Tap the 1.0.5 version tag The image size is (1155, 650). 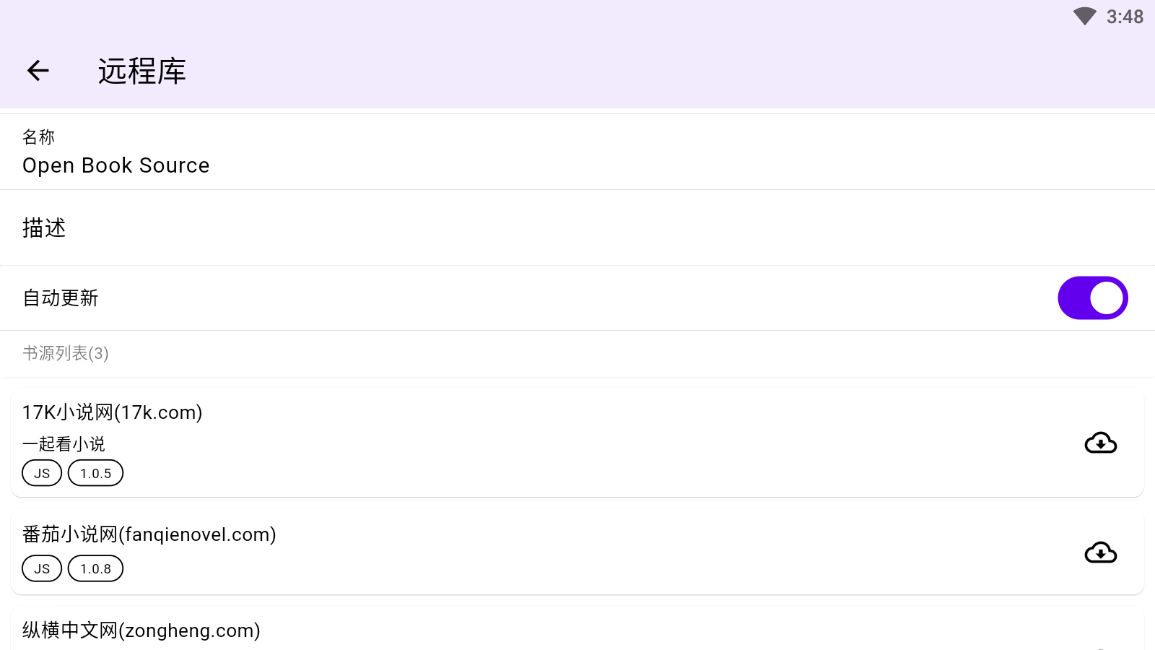[96, 473]
